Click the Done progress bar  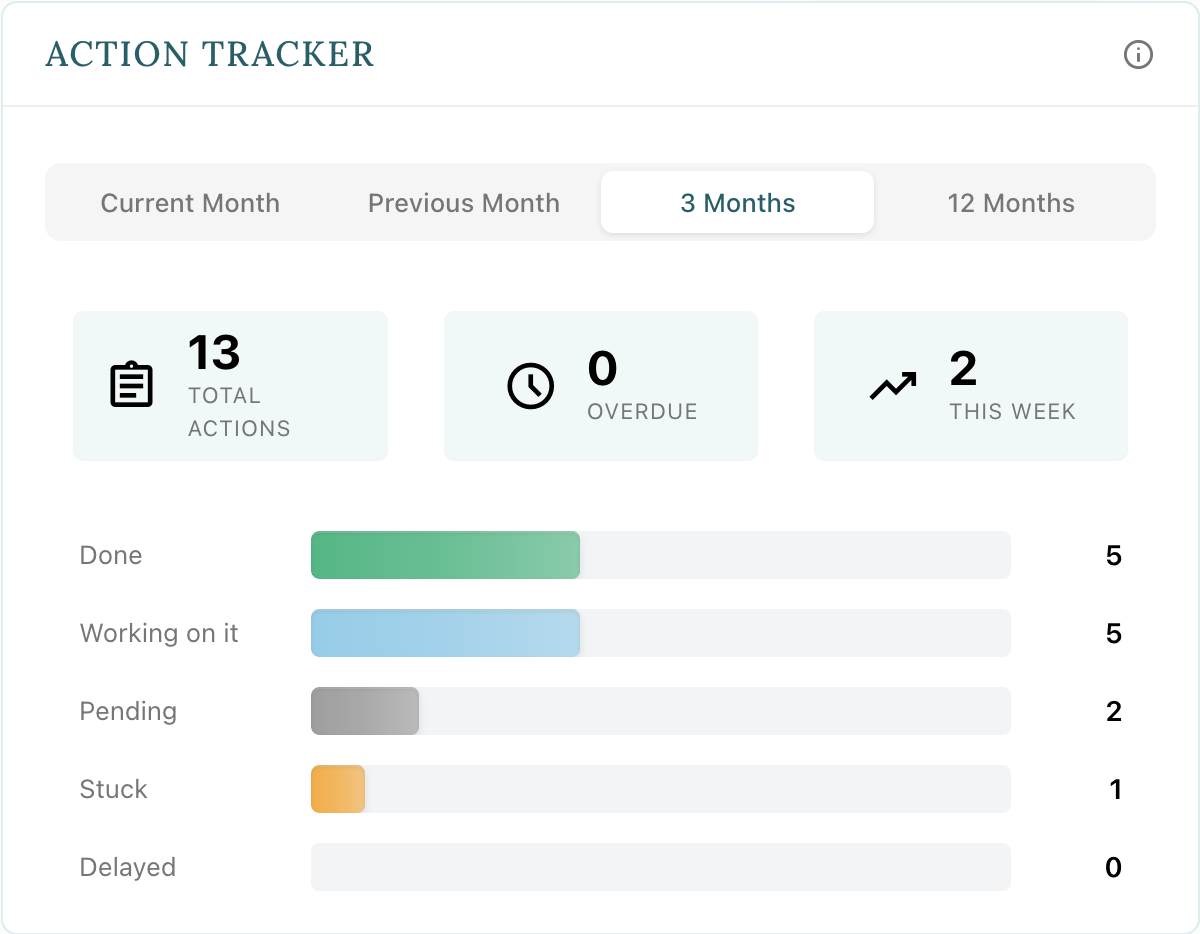pyautogui.click(x=445, y=555)
